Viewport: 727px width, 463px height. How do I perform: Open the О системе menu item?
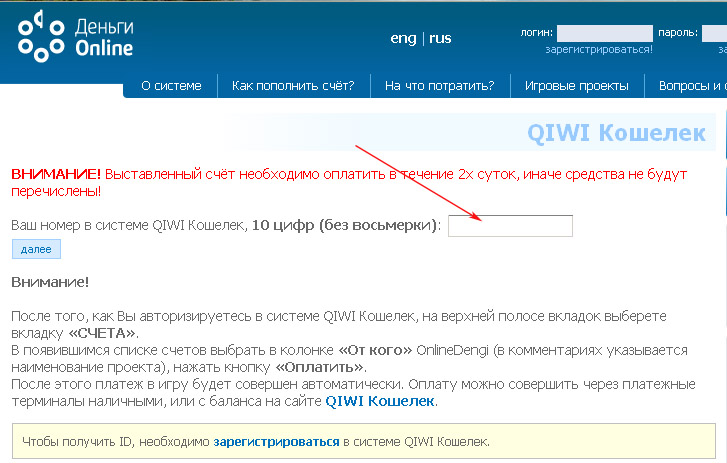(x=171, y=86)
